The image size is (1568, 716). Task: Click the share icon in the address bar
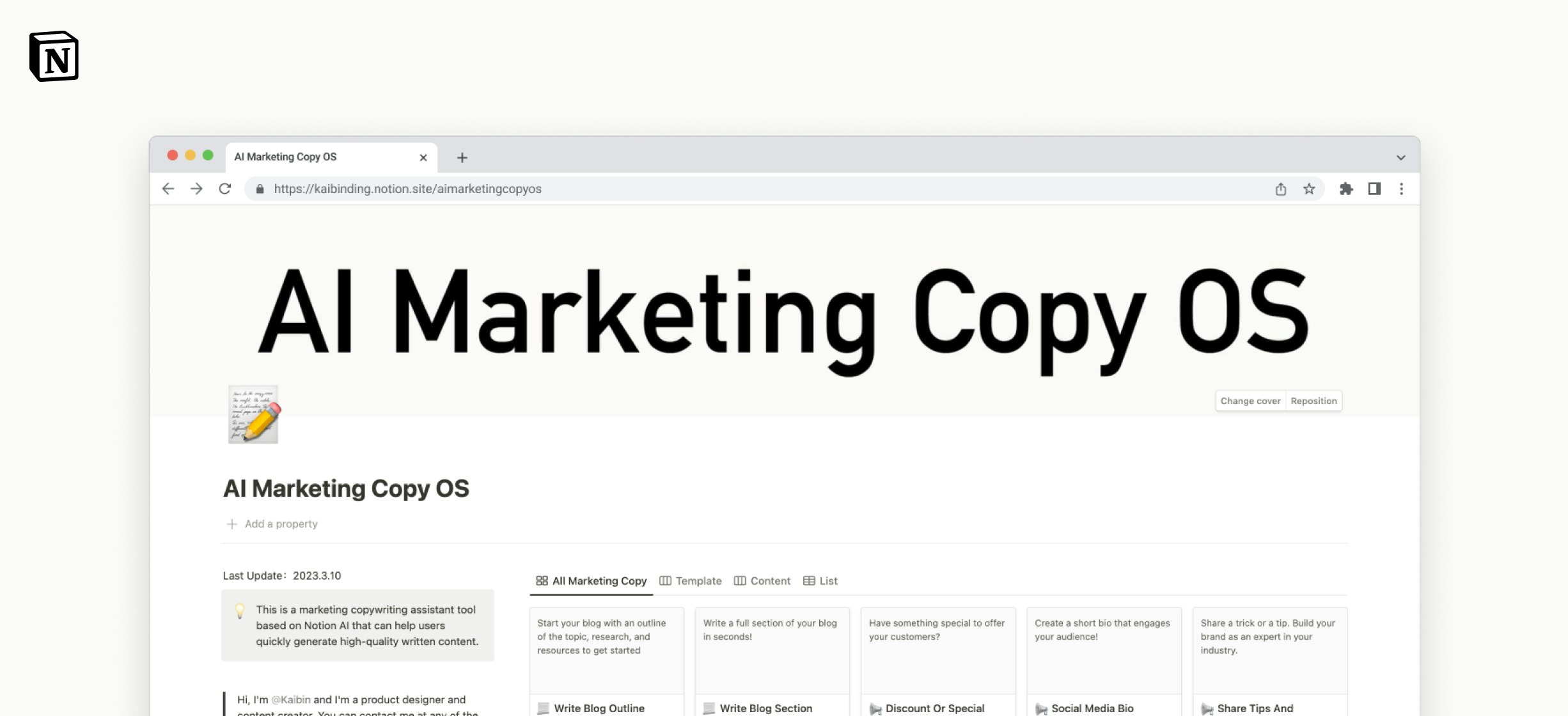tap(1280, 189)
